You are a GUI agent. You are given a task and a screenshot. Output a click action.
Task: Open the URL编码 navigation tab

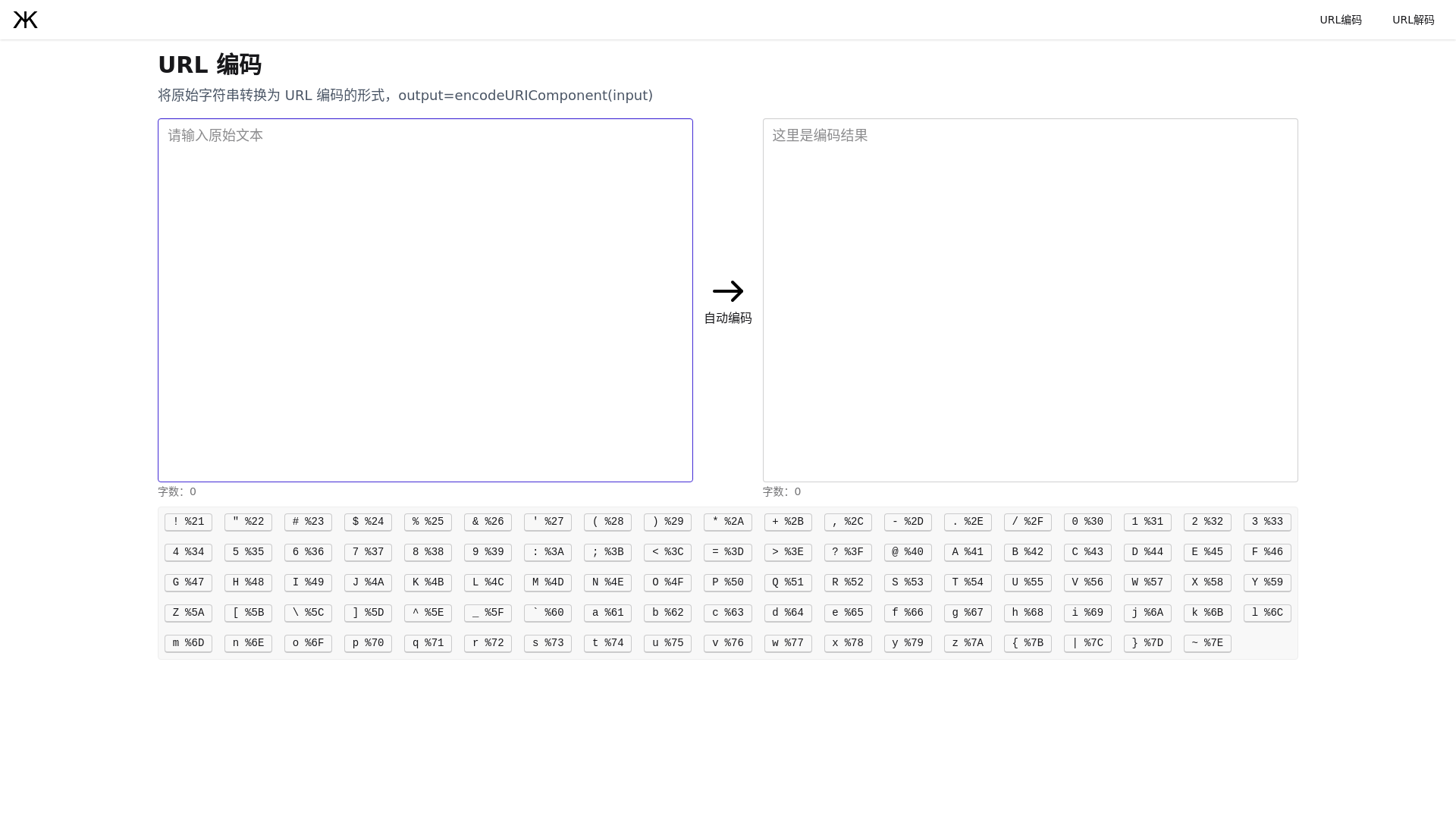coord(1340,20)
